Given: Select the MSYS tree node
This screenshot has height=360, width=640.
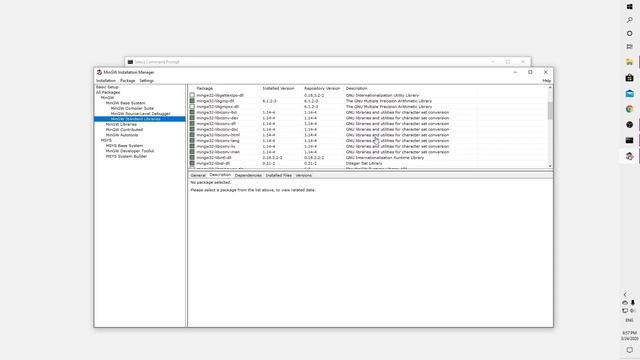Looking at the screenshot, I should (x=106, y=140).
